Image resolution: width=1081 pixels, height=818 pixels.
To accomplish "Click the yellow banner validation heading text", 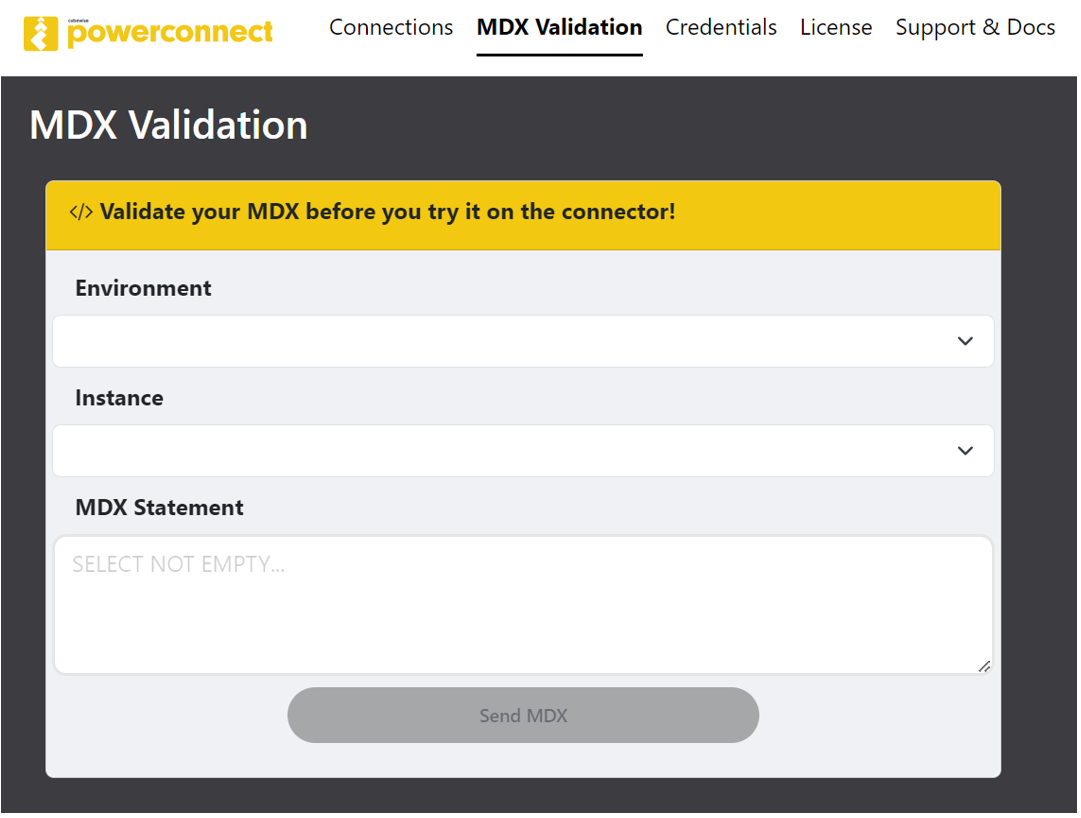I will point(387,212).
